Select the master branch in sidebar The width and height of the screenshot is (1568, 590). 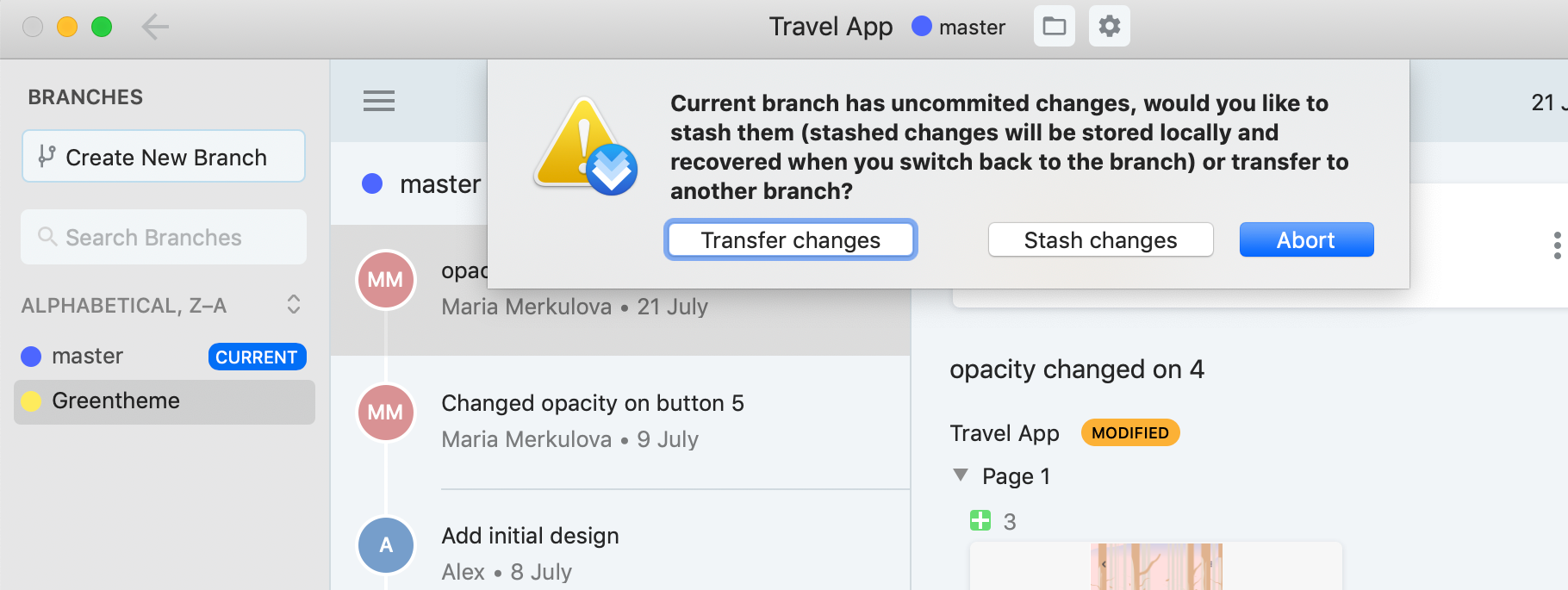click(x=165, y=357)
